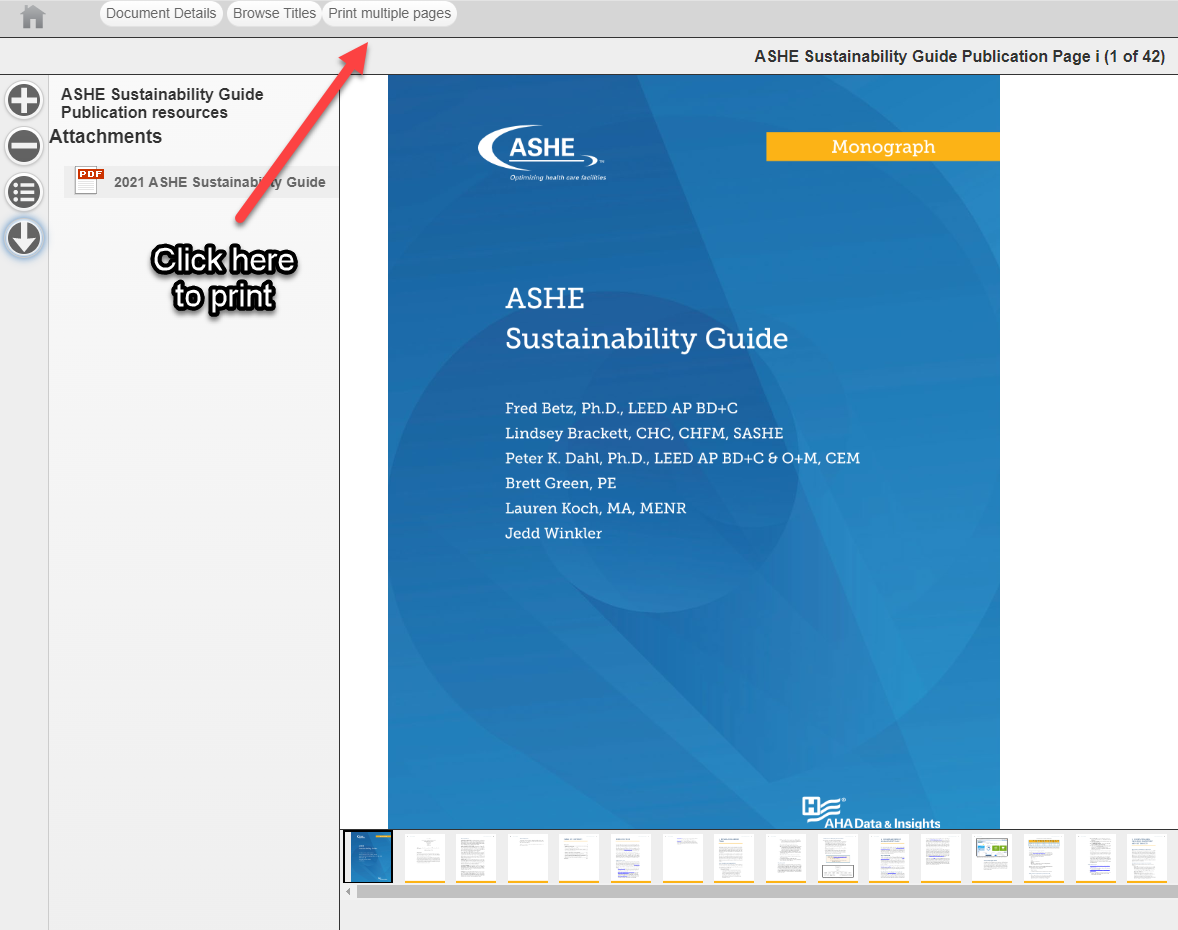Click the second page thumbnail
1178x930 pixels.
[425, 857]
